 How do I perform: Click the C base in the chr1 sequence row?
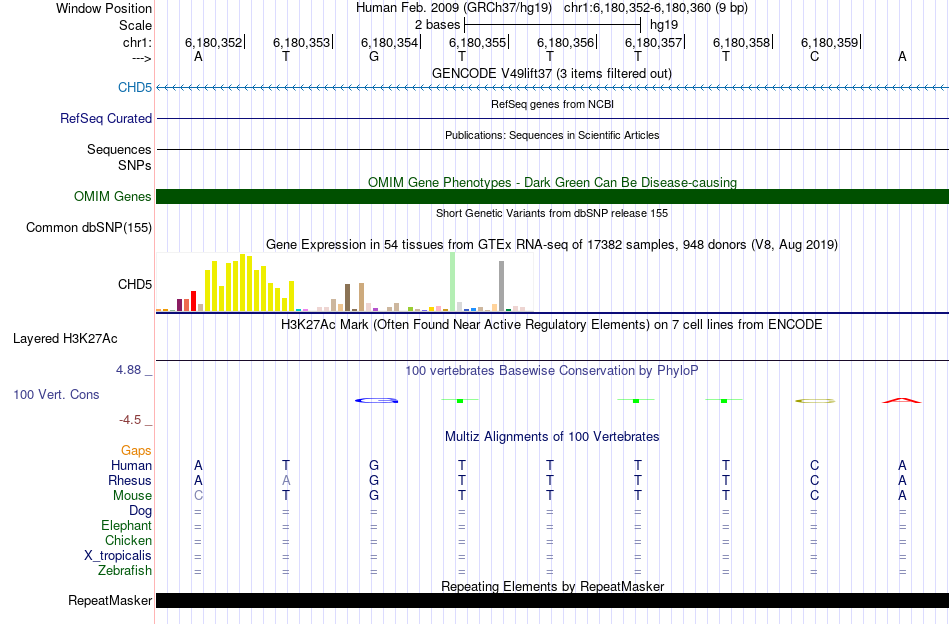click(814, 56)
